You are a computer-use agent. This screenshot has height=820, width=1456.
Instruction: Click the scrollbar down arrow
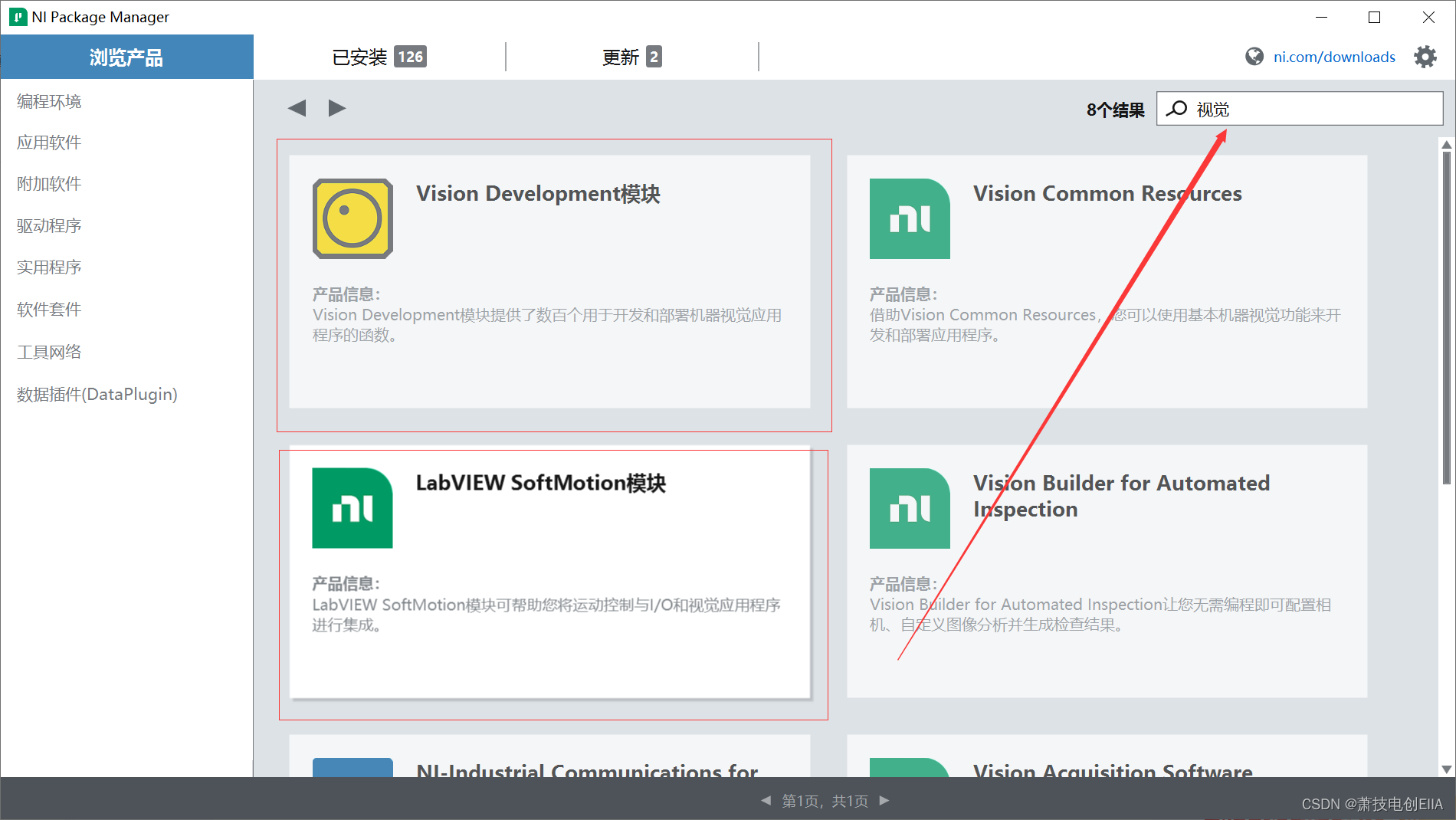tap(1447, 769)
